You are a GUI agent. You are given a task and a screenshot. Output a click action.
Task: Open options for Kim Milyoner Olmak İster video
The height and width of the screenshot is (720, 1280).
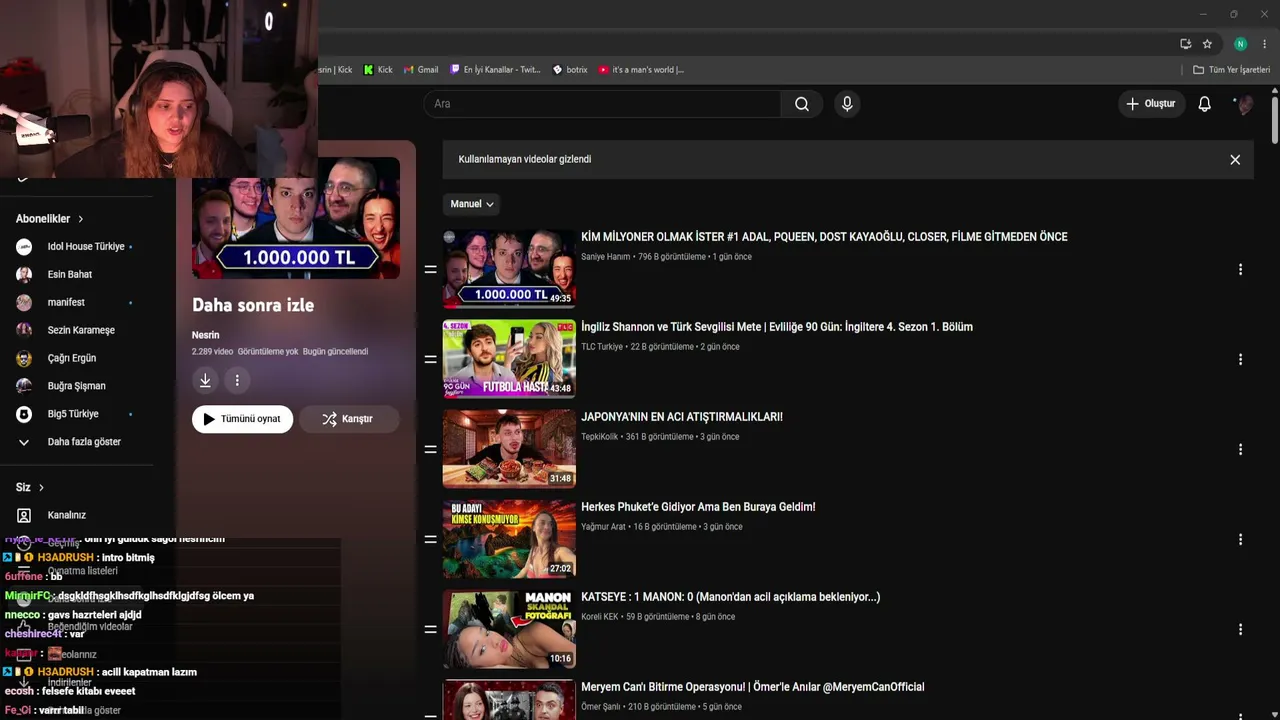(1240, 269)
